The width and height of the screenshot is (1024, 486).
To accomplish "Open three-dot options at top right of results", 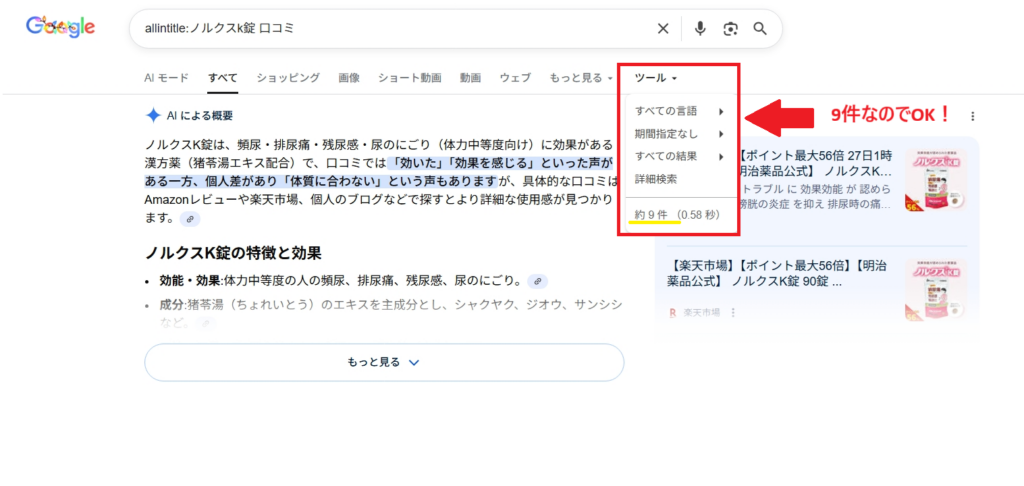I will click(972, 116).
